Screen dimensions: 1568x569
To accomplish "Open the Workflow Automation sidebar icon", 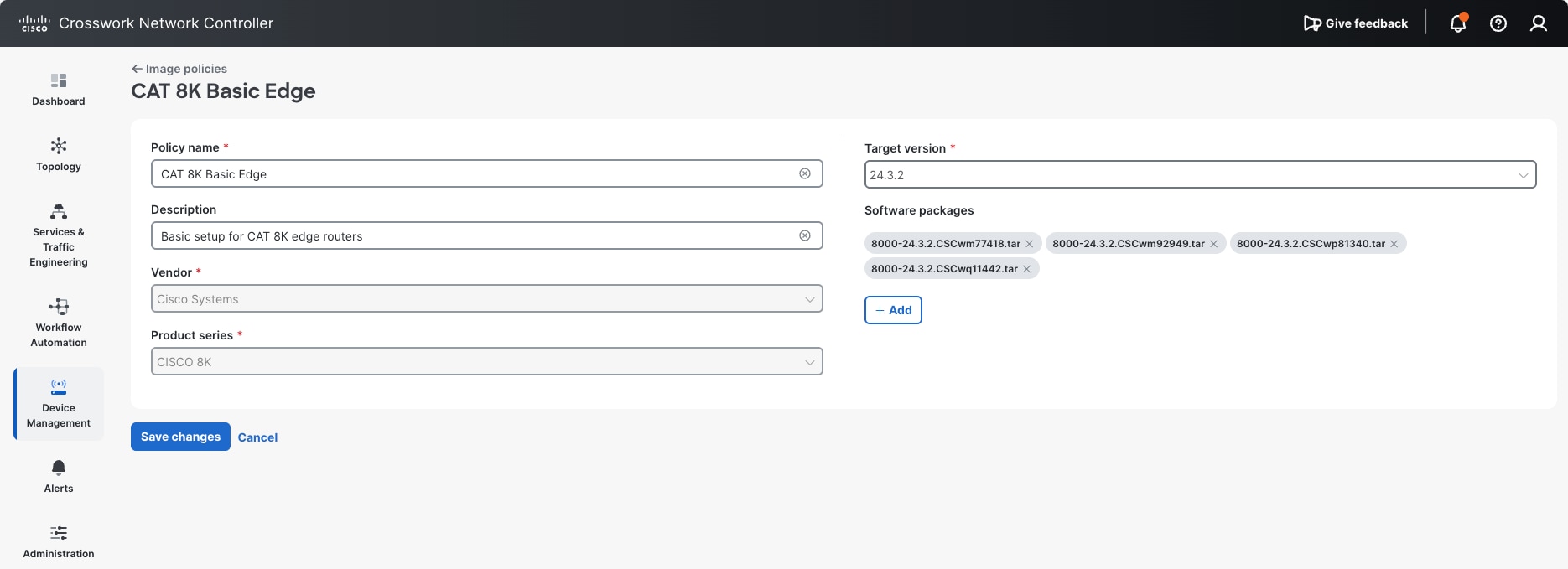I will tap(59, 307).
